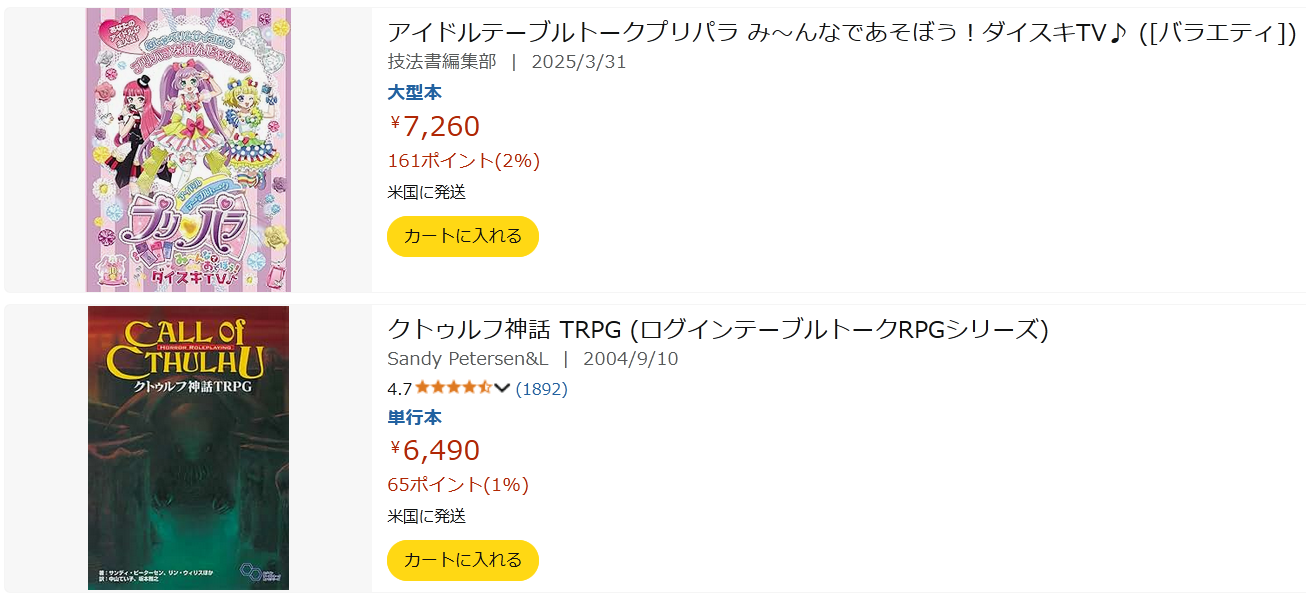Click the ¥6,490 price
The width and height of the screenshot is (1306, 602).
pyautogui.click(x=434, y=450)
